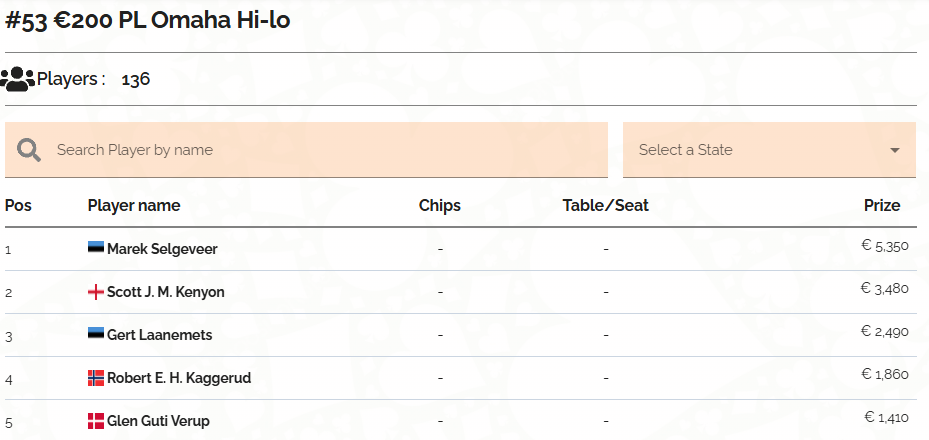Click the Norwegian flag beside Robert Kaggerud
929x440 pixels.
tap(96, 378)
